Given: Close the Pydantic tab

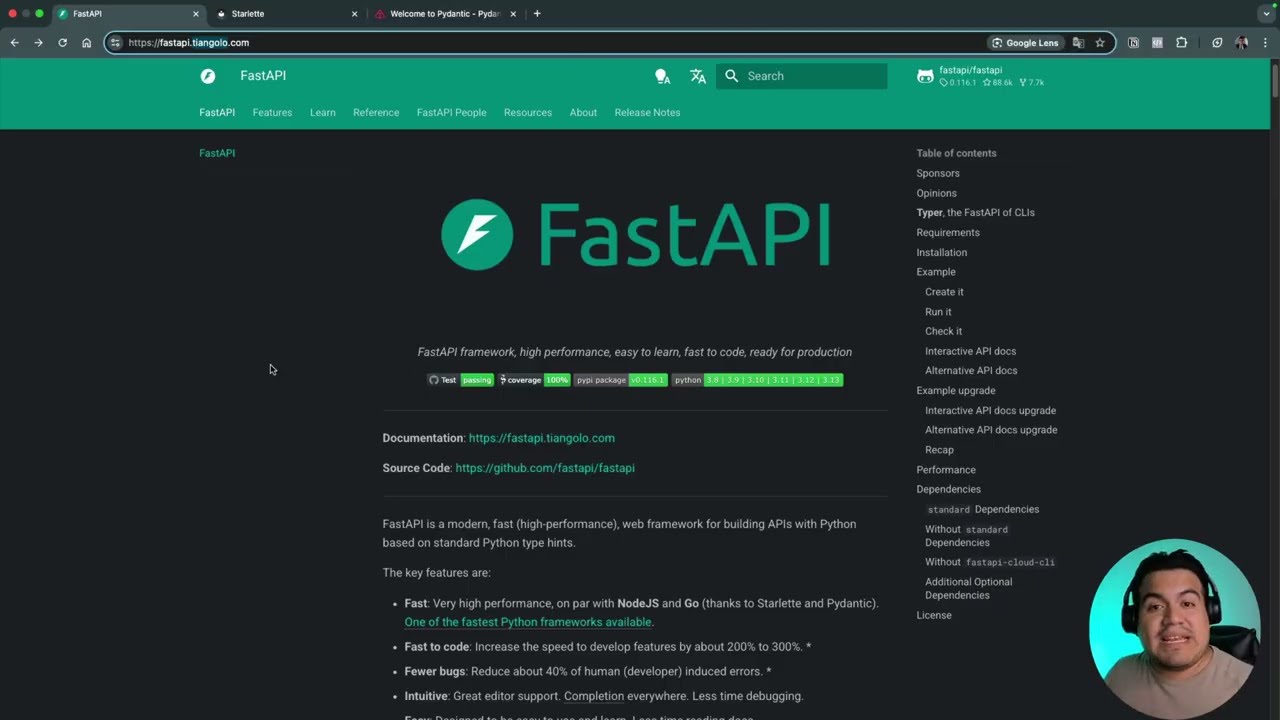Looking at the screenshot, I should [x=513, y=14].
